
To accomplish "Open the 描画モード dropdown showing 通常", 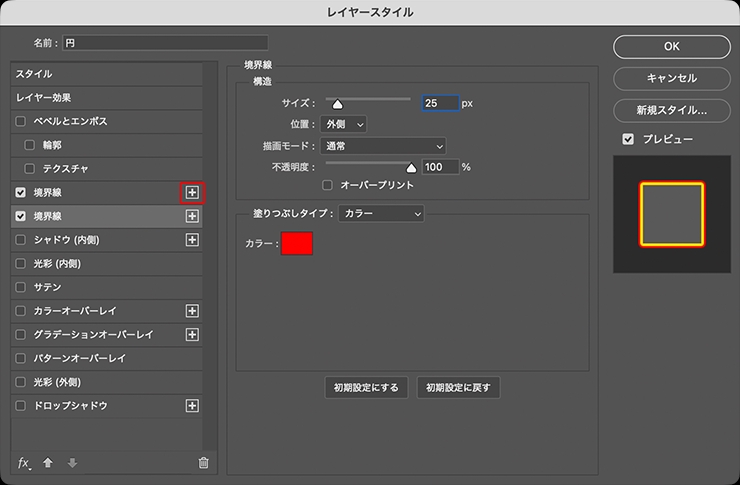I will point(384,146).
